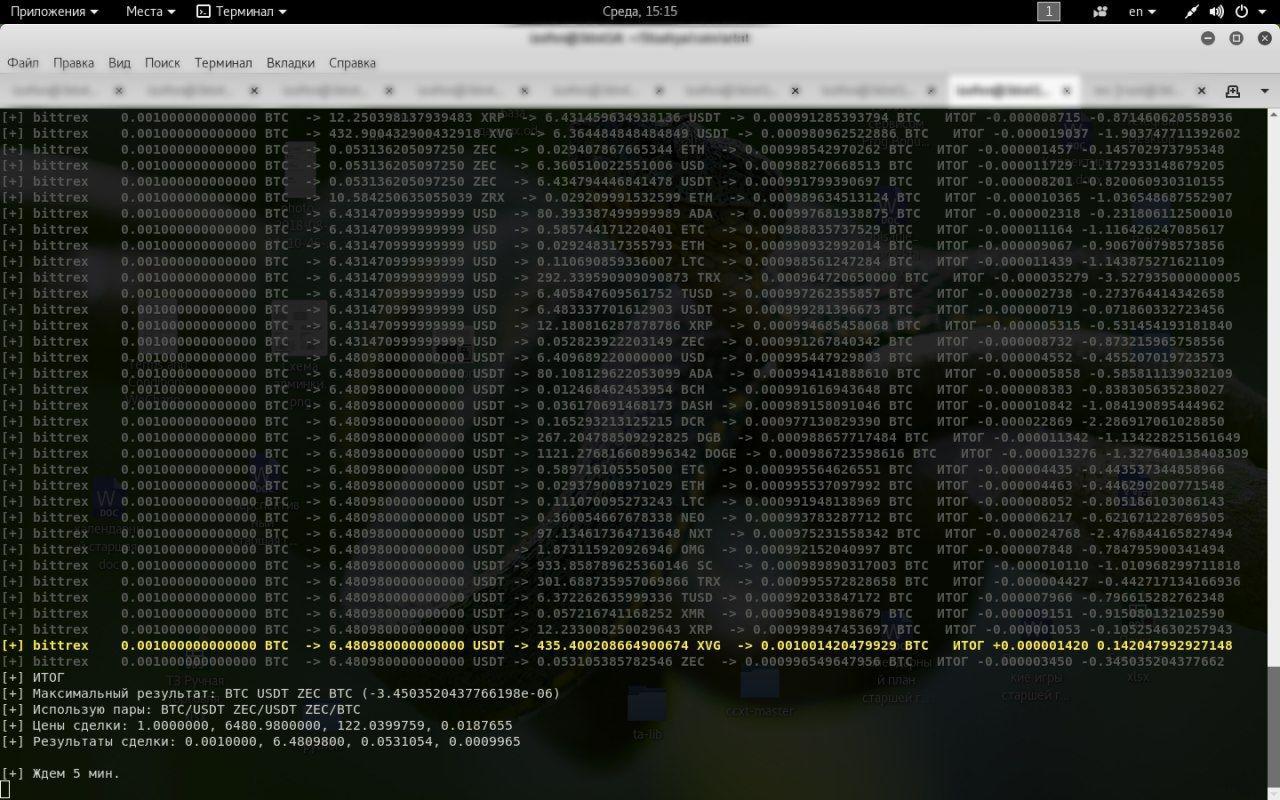Viewport: 1280px width, 800px height.
Task: Open the Терминал app menu in the top panel
Action: click(241, 11)
